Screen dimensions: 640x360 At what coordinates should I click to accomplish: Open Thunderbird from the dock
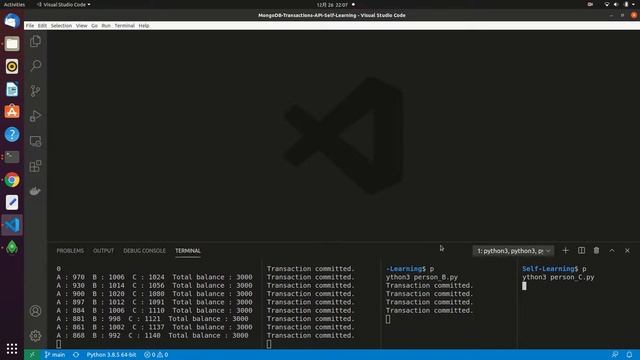point(12,21)
